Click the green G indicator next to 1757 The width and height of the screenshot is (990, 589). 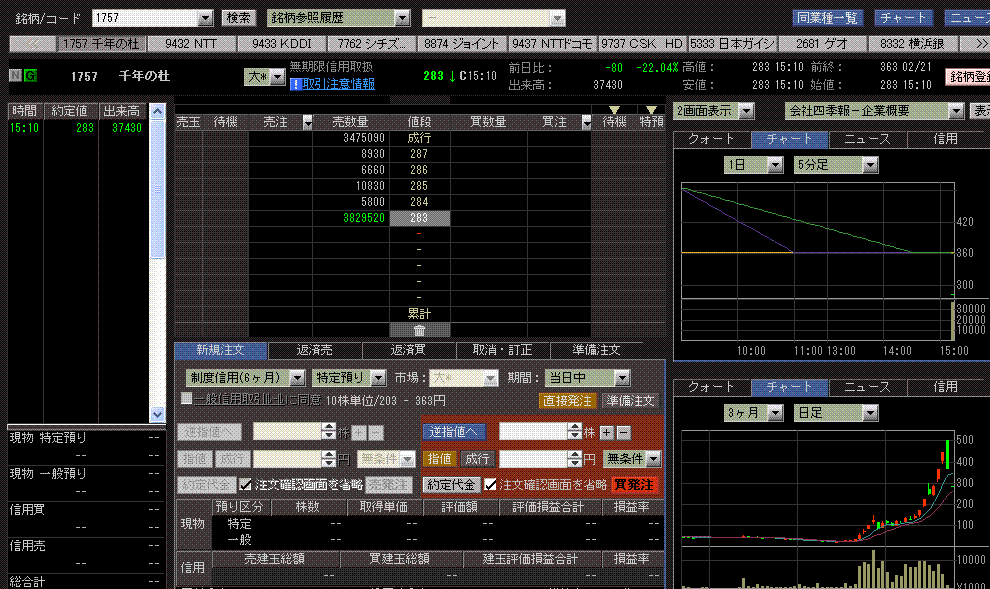coord(30,76)
